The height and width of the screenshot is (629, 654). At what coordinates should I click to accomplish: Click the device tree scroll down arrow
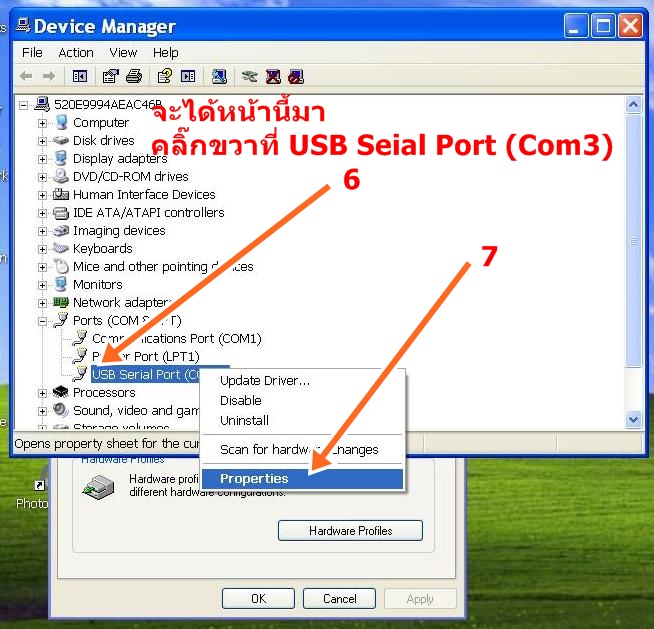point(634,419)
